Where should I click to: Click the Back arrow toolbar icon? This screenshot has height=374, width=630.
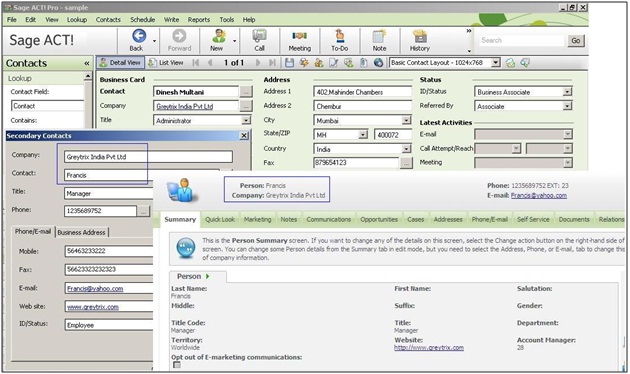point(139,36)
